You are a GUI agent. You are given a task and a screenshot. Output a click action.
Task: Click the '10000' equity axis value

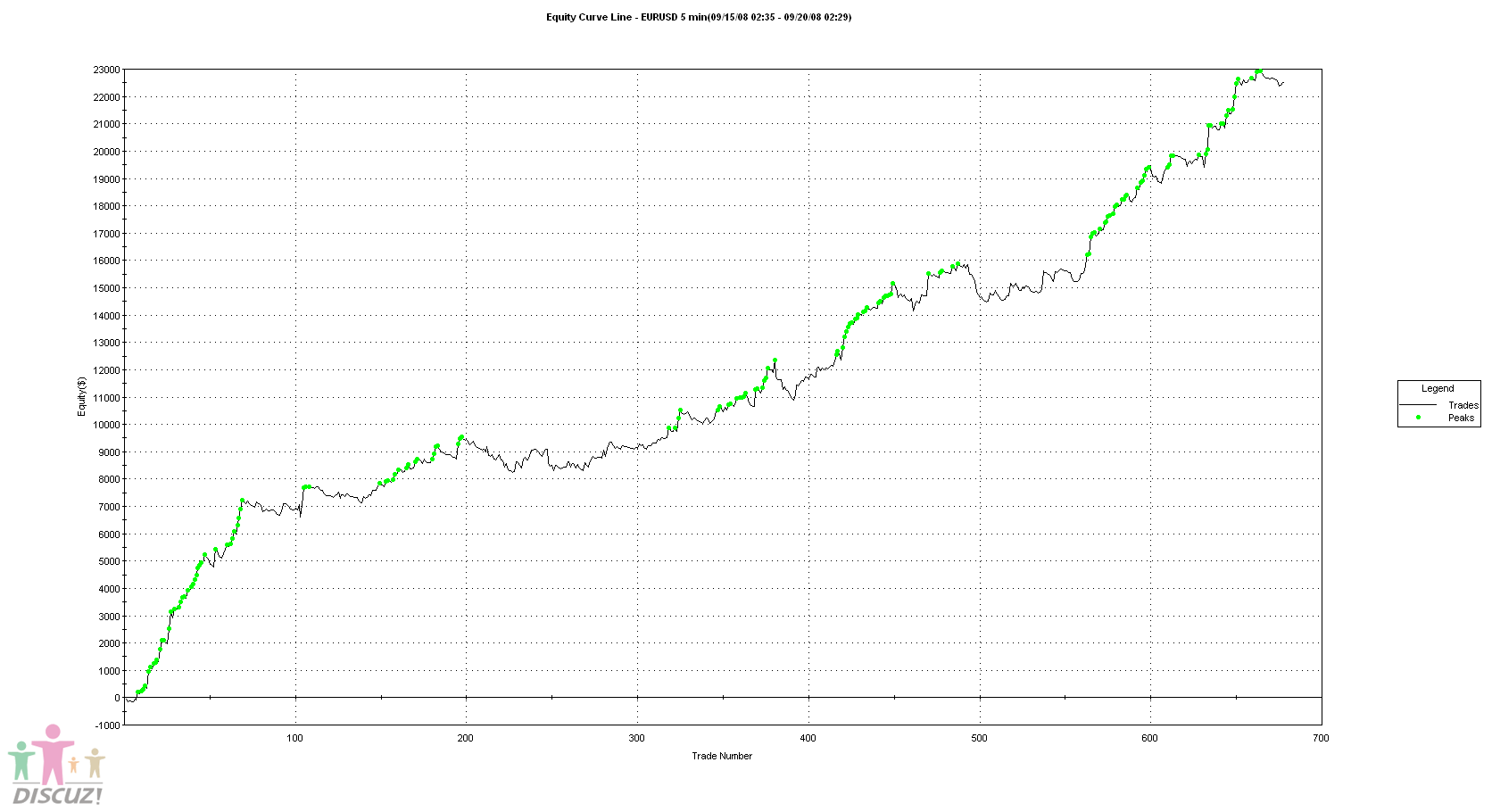click(x=106, y=425)
